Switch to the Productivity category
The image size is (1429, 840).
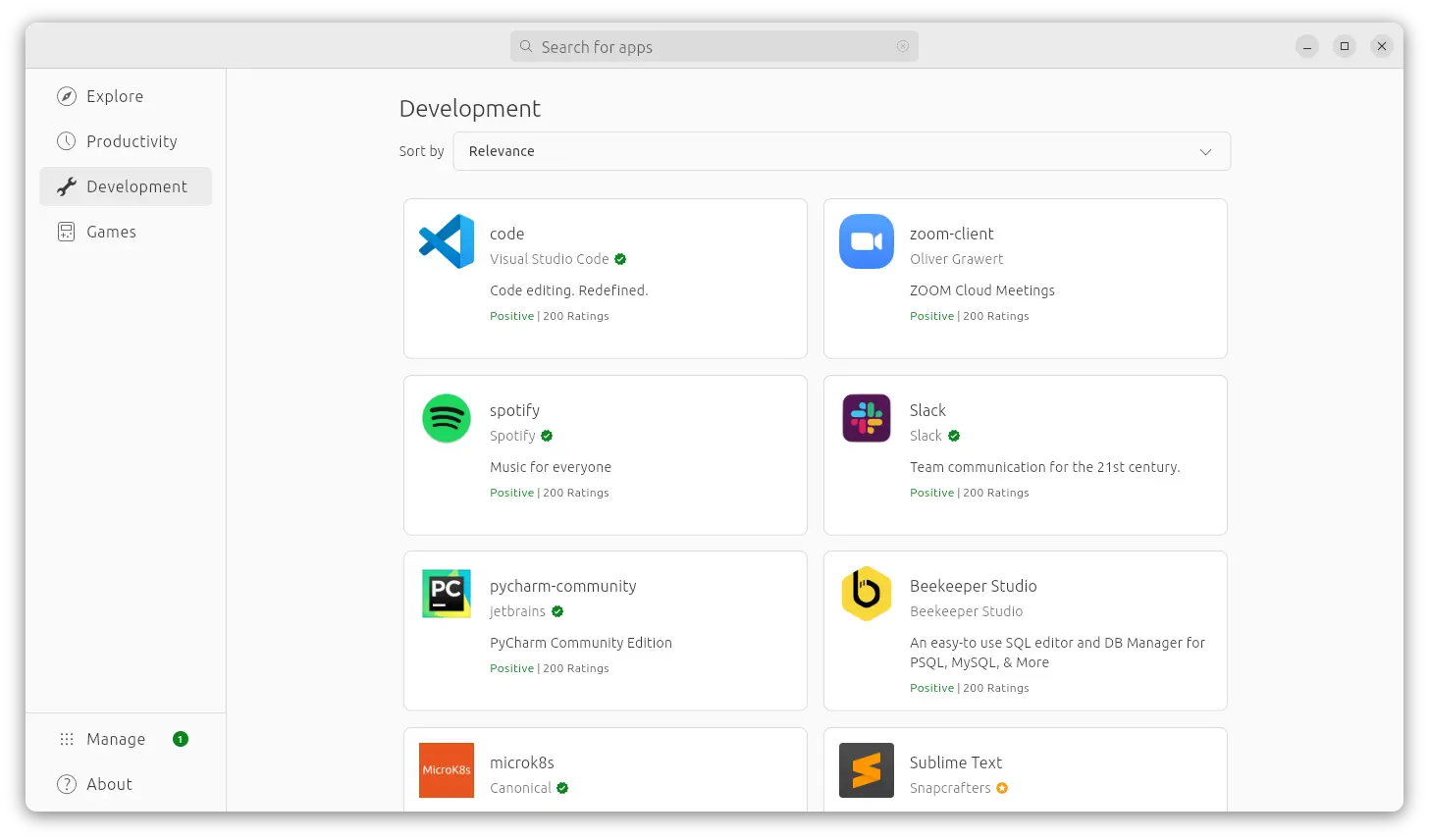tap(132, 141)
